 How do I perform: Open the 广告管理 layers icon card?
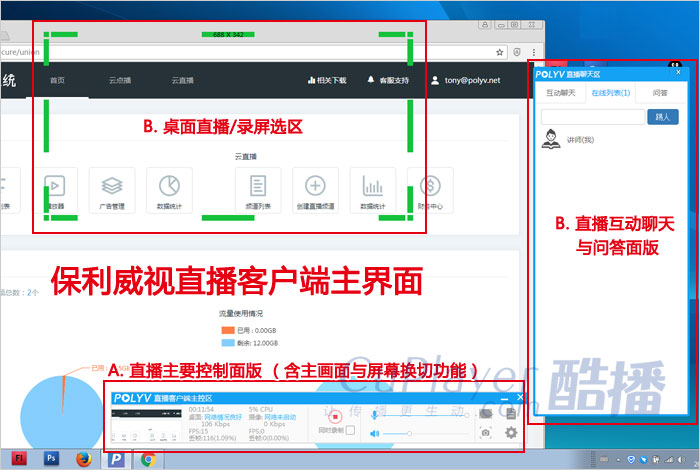coord(112,191)
